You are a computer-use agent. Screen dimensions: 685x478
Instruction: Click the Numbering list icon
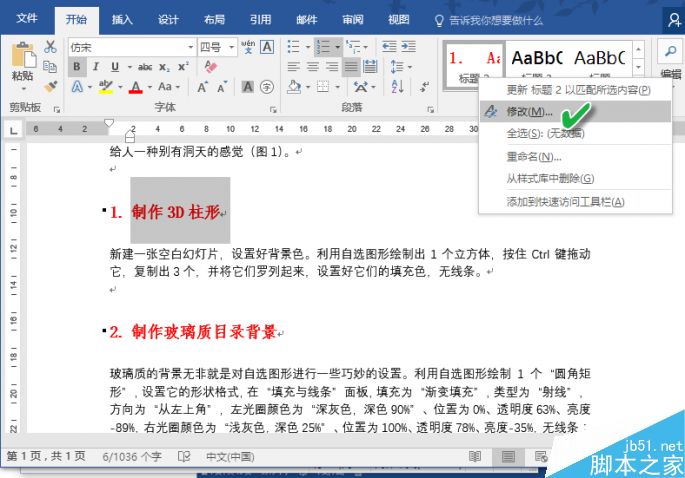pos(323,47)
